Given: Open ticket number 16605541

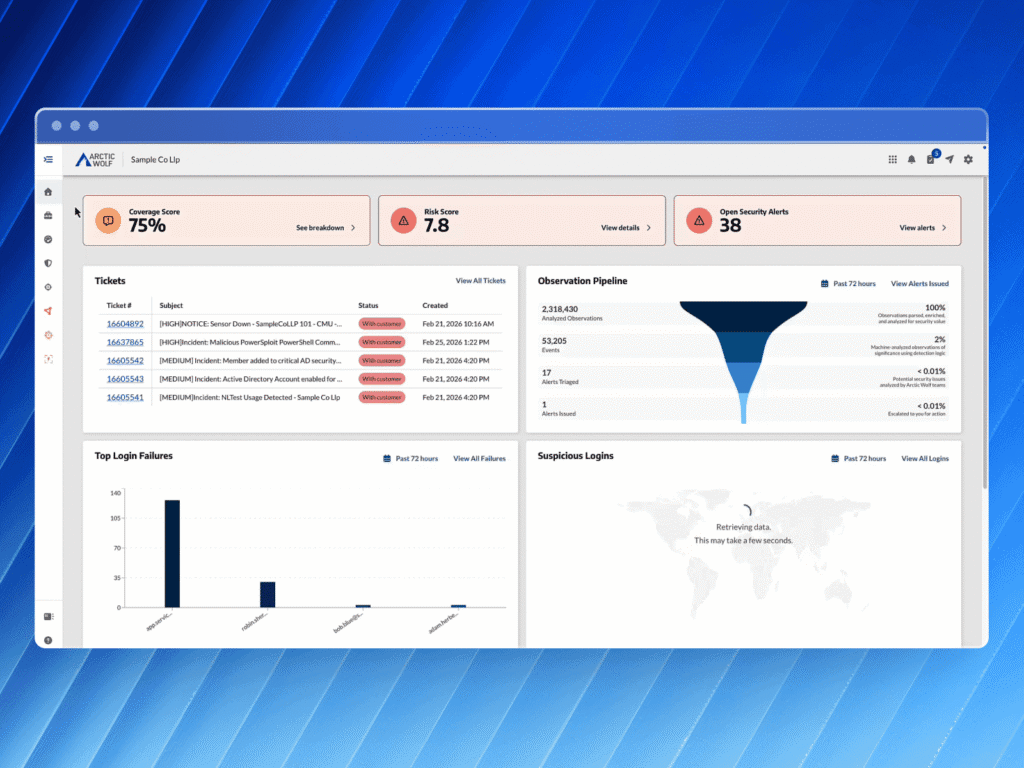Looking at the screenshot, I should tap(125, 397).
